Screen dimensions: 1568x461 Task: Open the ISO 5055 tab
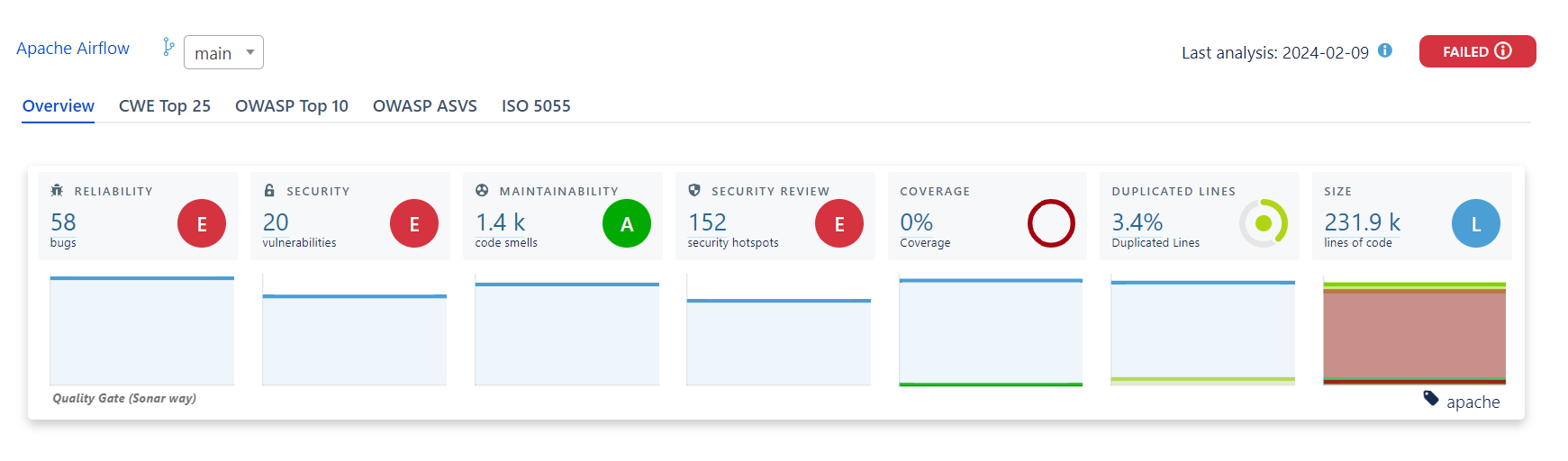[536, 106]
